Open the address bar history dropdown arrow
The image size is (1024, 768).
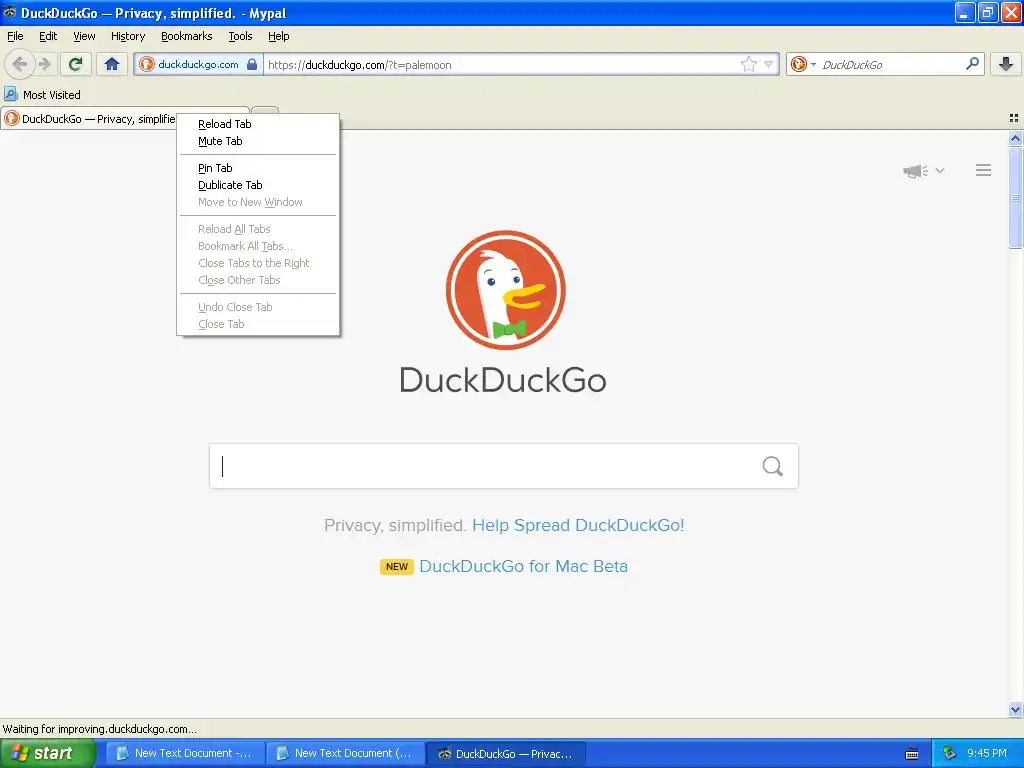coord(769,64)
